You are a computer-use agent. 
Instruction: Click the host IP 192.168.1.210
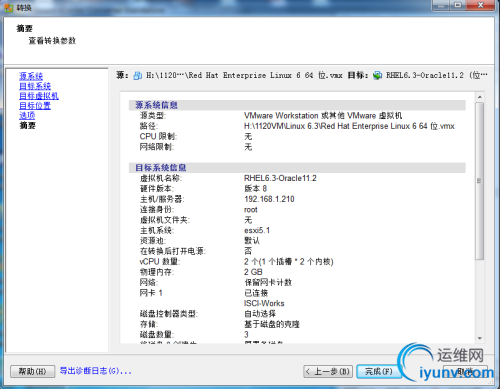point(269,199)
